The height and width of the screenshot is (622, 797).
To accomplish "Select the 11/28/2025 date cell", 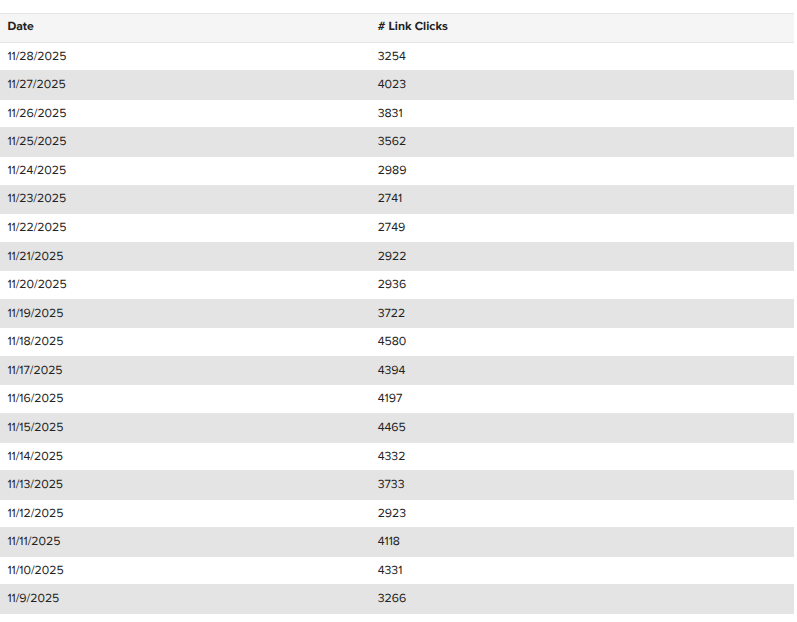I will (x=37, y=56).
